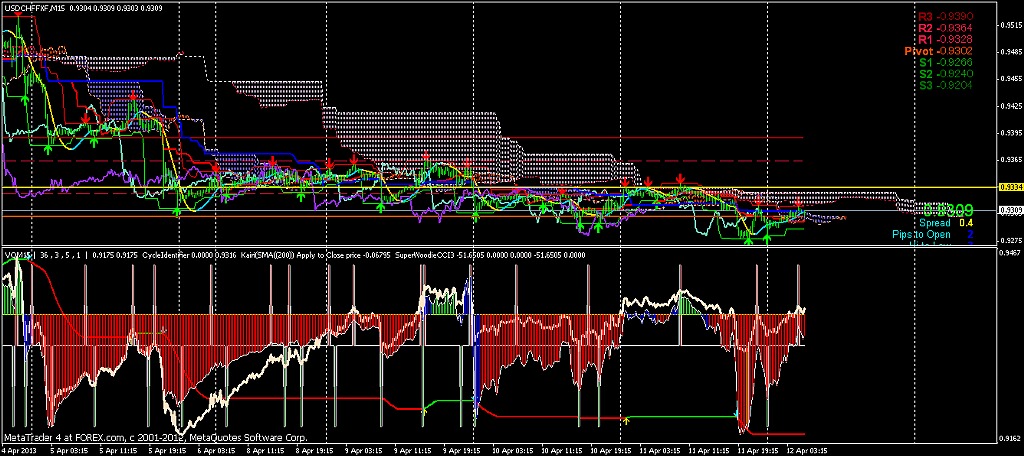Click the 11 Apr 03:15 time label
Screen dimensions: 1024x456
[660, 449]
